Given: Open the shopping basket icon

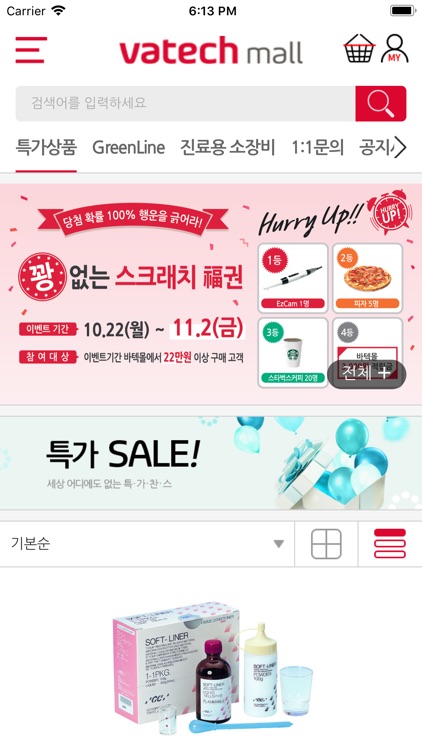Looking at the screenshot, I should (x=359, y=48).
